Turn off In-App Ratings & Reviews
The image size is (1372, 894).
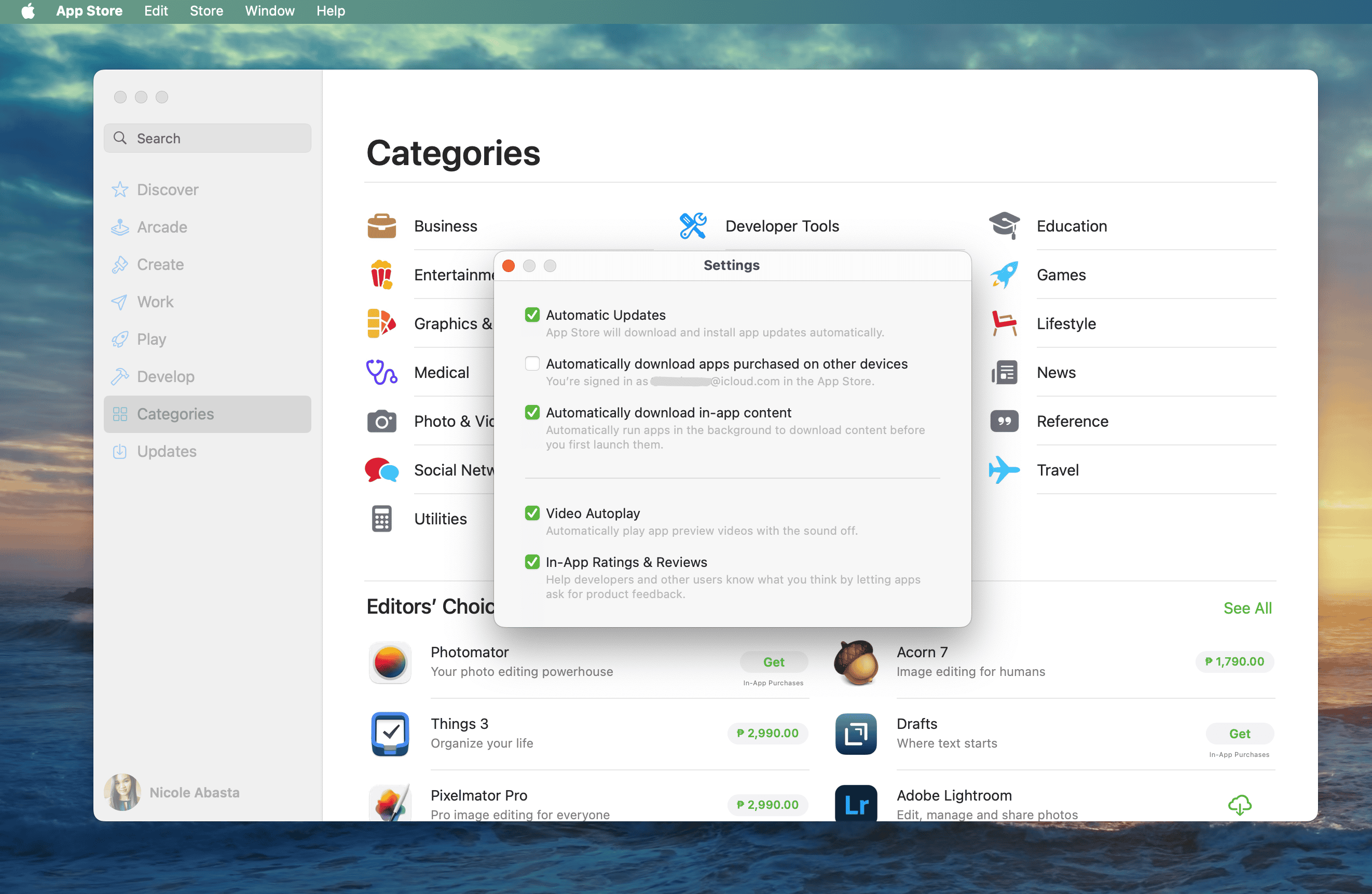(x=532, y=562)
